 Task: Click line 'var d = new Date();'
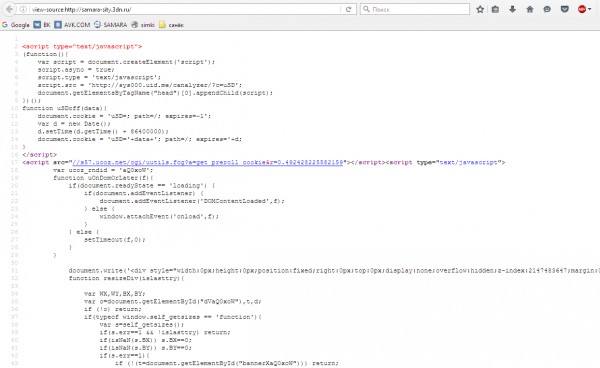click(x=74, y=124)
